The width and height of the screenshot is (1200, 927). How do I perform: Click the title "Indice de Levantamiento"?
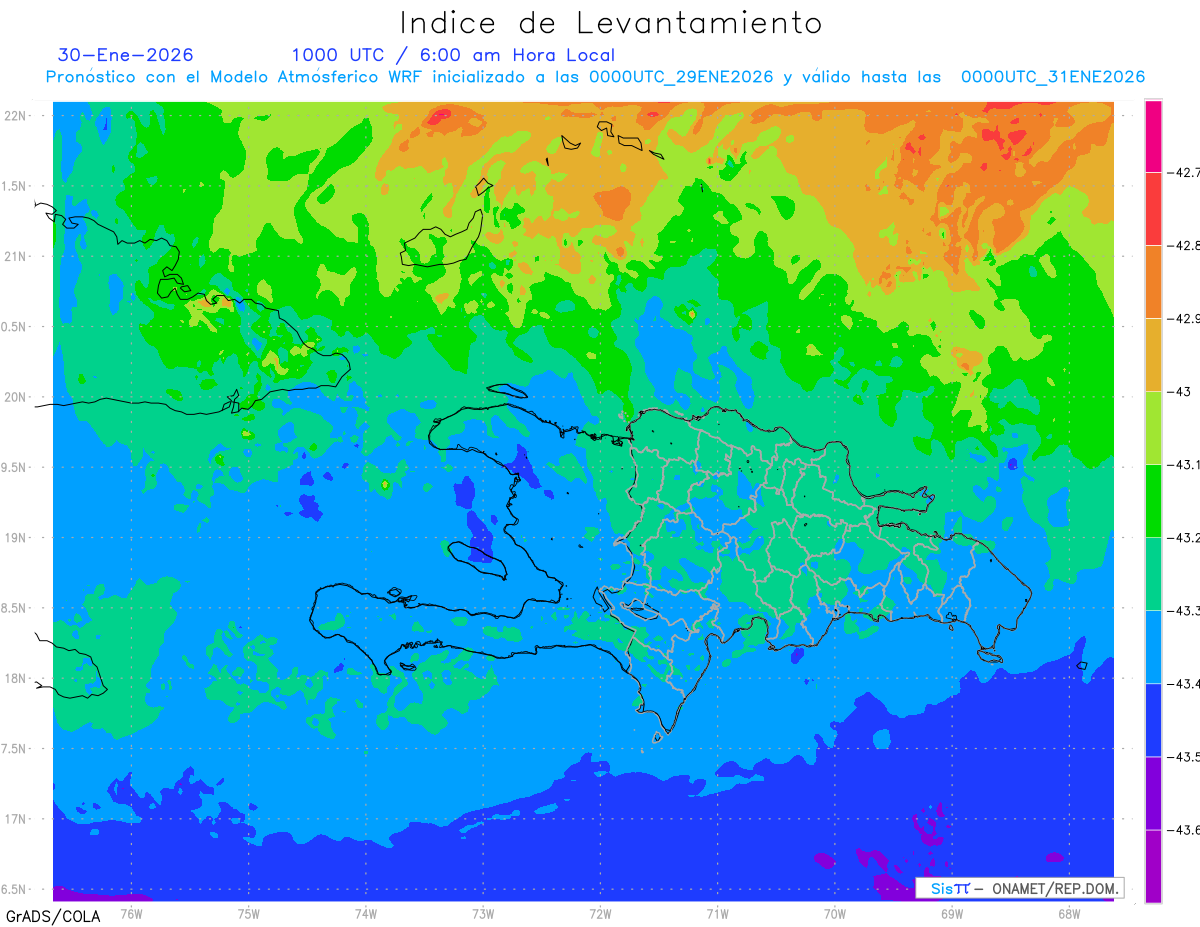tap(611, 23)
